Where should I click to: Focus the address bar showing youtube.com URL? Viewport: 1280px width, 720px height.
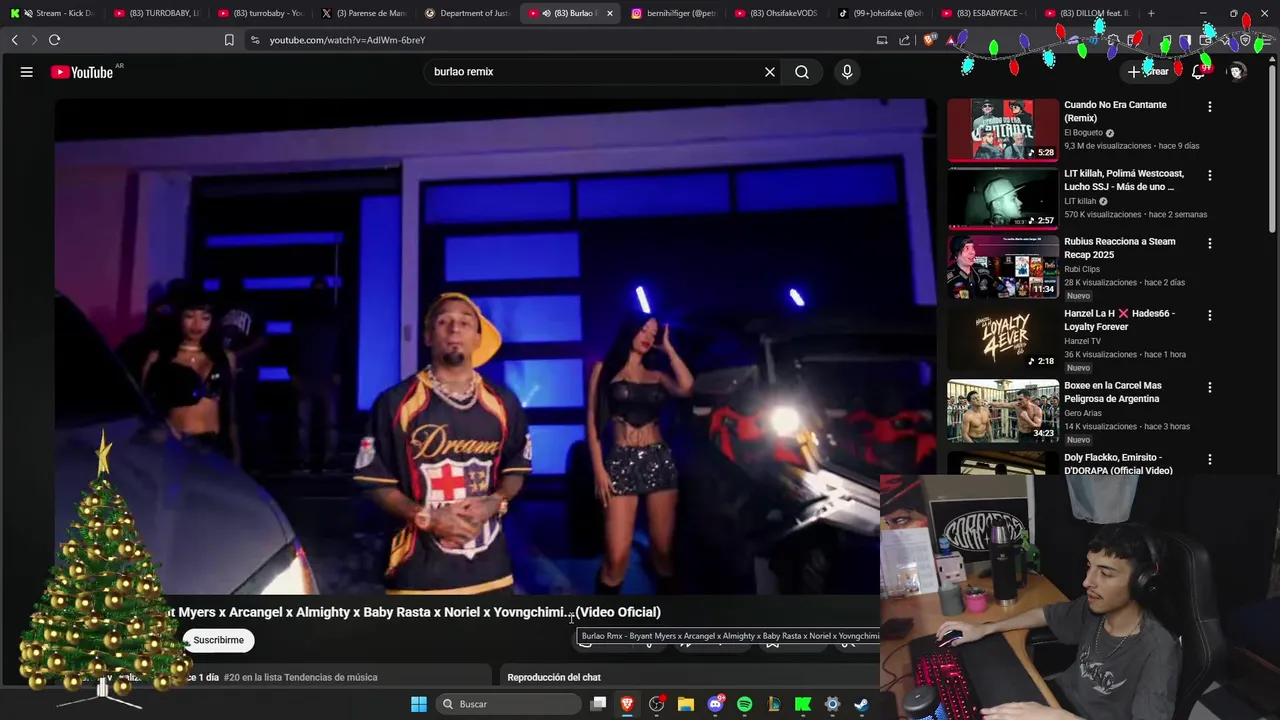pyautogui.click(x=560, y=40)
